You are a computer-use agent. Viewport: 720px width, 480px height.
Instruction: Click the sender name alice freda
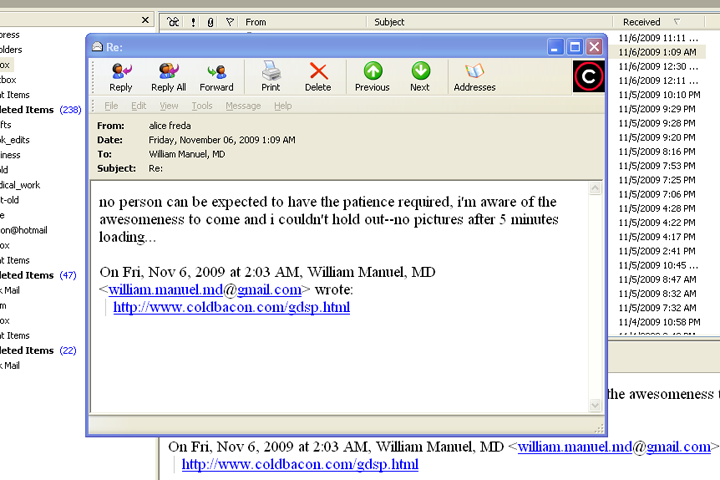click(x=169, y=126)
